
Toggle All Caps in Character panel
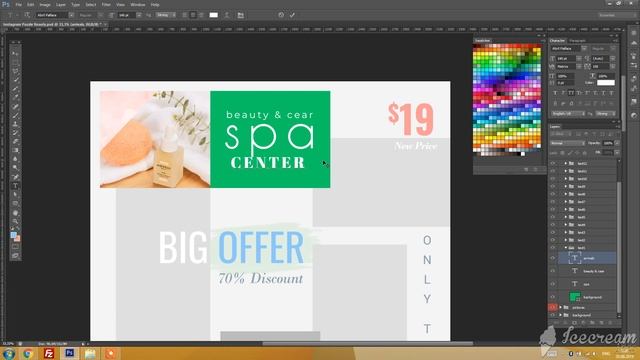coord(571,93)
